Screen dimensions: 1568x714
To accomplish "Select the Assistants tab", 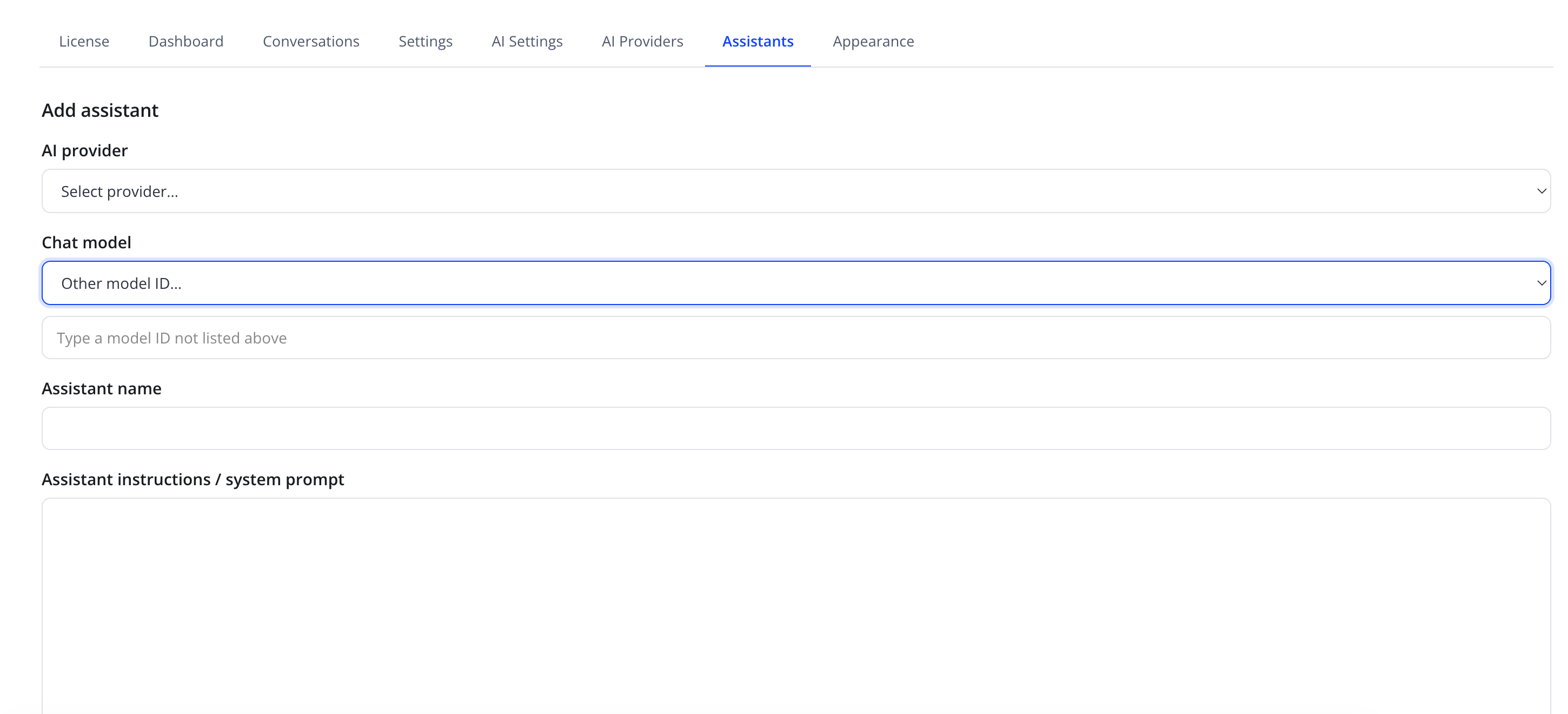I will point(758,42).
